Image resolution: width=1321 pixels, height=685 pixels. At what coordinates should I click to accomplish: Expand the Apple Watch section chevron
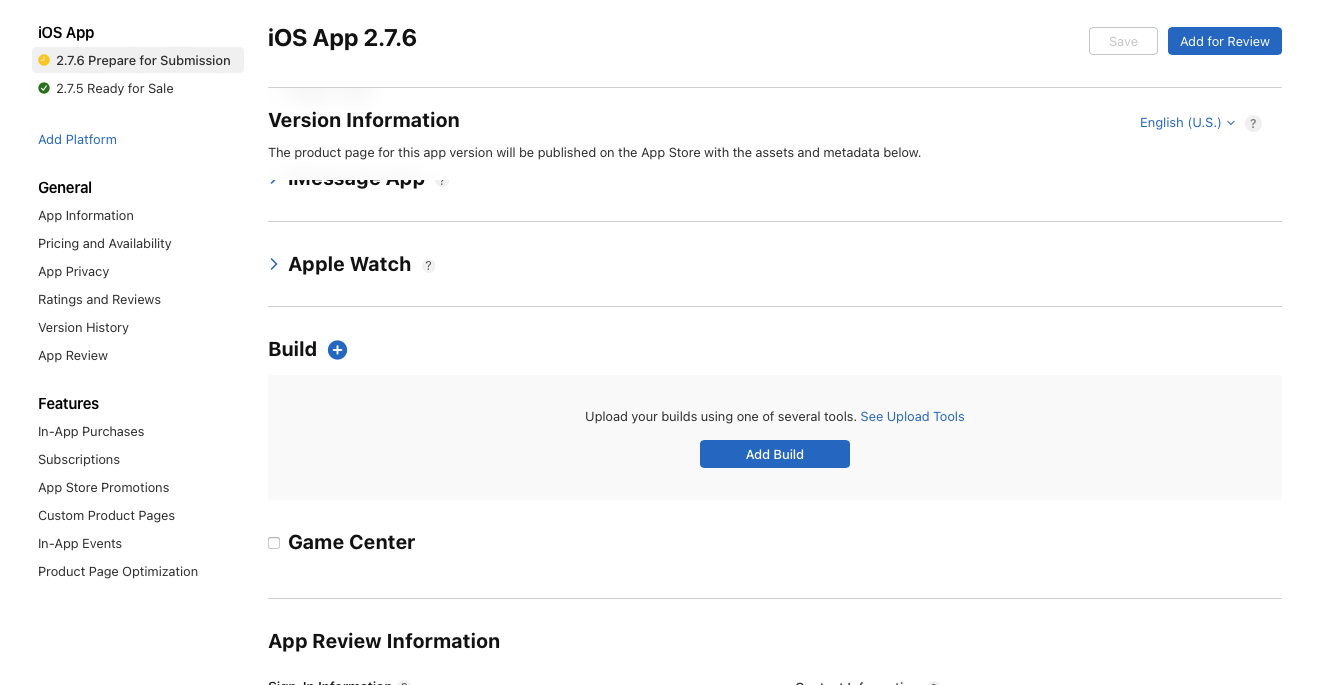tap(274, 264)
